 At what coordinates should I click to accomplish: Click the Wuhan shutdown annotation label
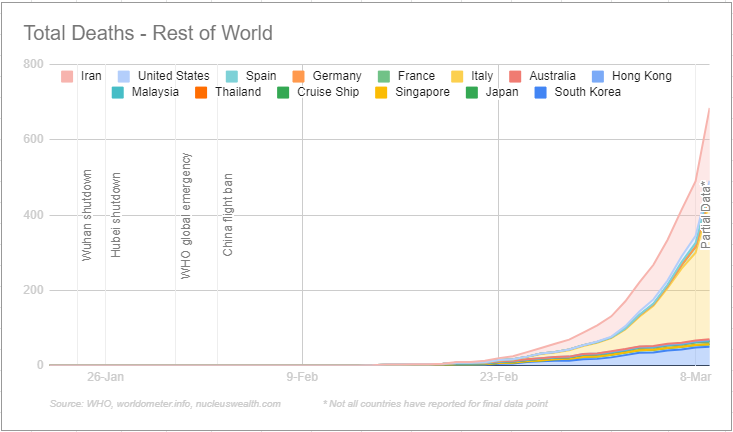click(87, 215)
